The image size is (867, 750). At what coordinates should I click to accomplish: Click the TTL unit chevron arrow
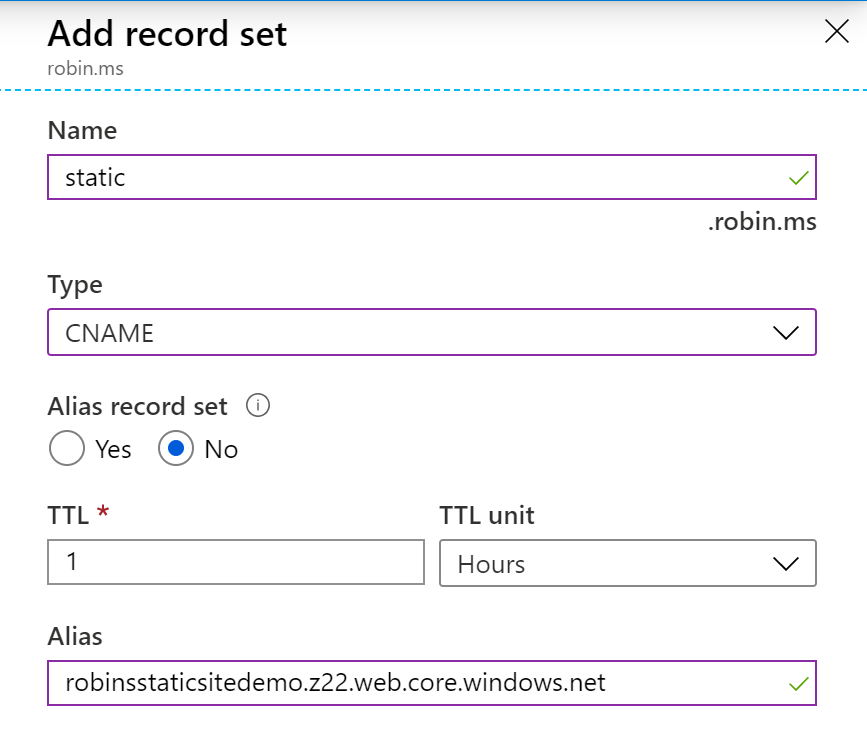click(x=786, y=564)
